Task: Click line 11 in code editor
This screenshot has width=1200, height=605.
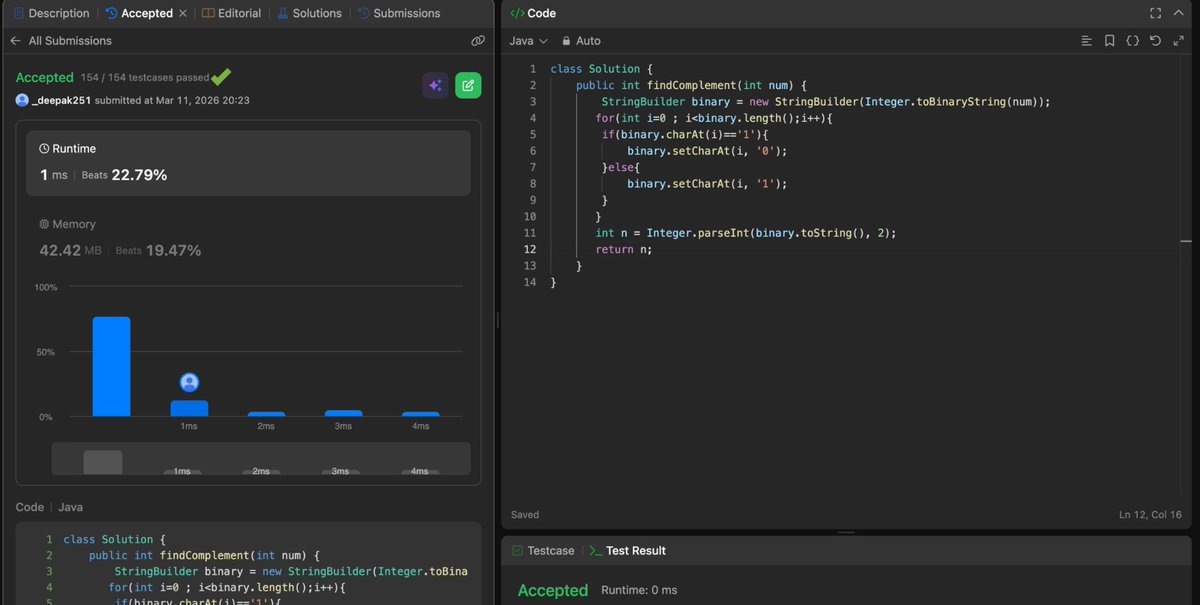Action: pyautogui.click(x=745, y=233)
